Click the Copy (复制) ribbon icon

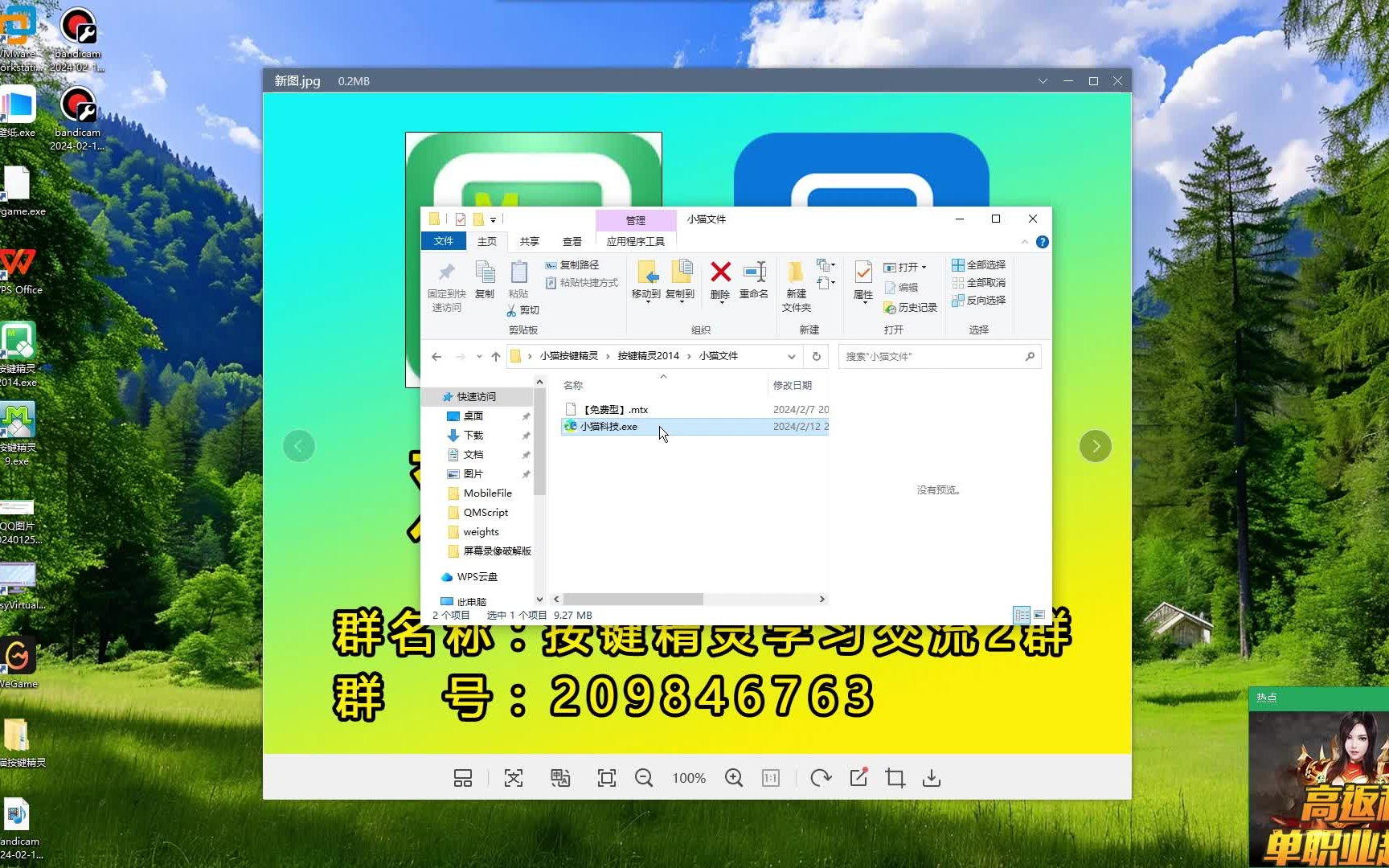(x=485, y=280)
